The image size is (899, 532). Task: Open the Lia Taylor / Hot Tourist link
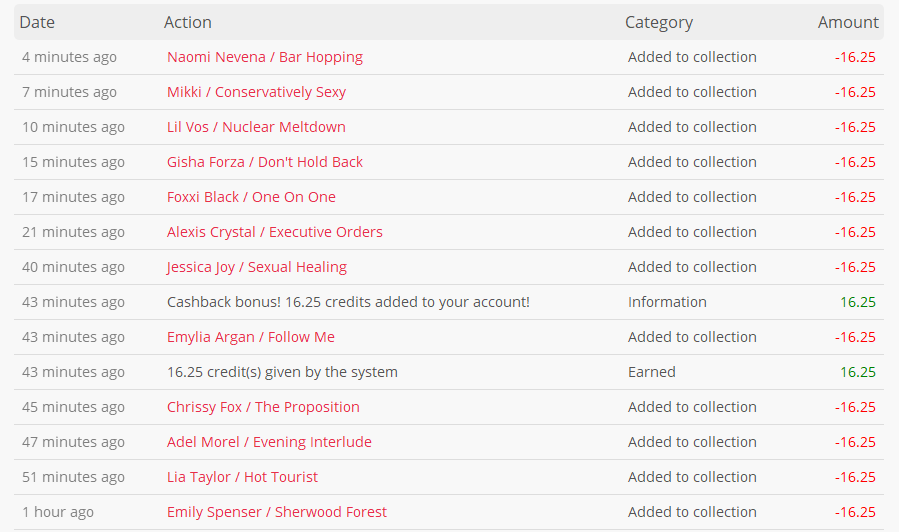click(x=242, y=477)
